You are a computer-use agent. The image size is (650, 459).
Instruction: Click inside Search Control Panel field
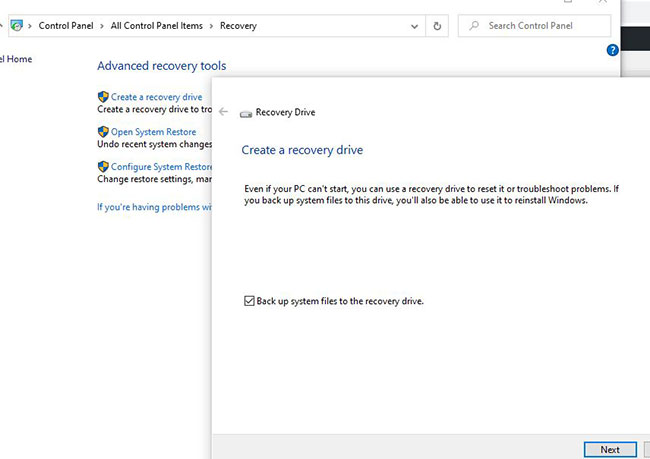[534, 26]
